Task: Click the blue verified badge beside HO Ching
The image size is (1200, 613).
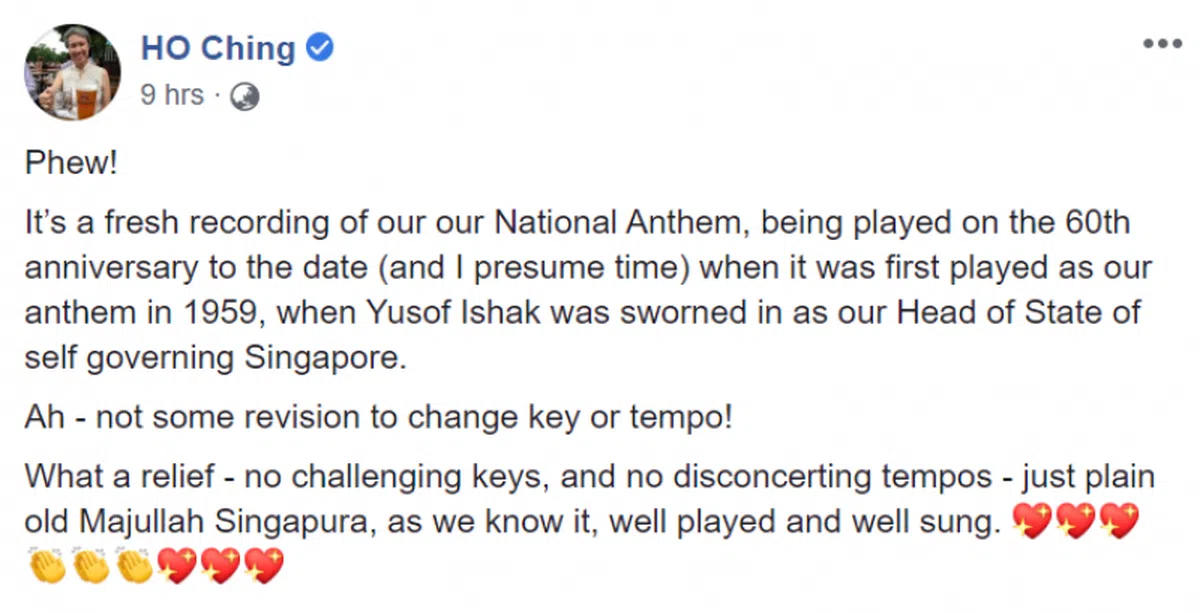Action: tap(320, 48)
